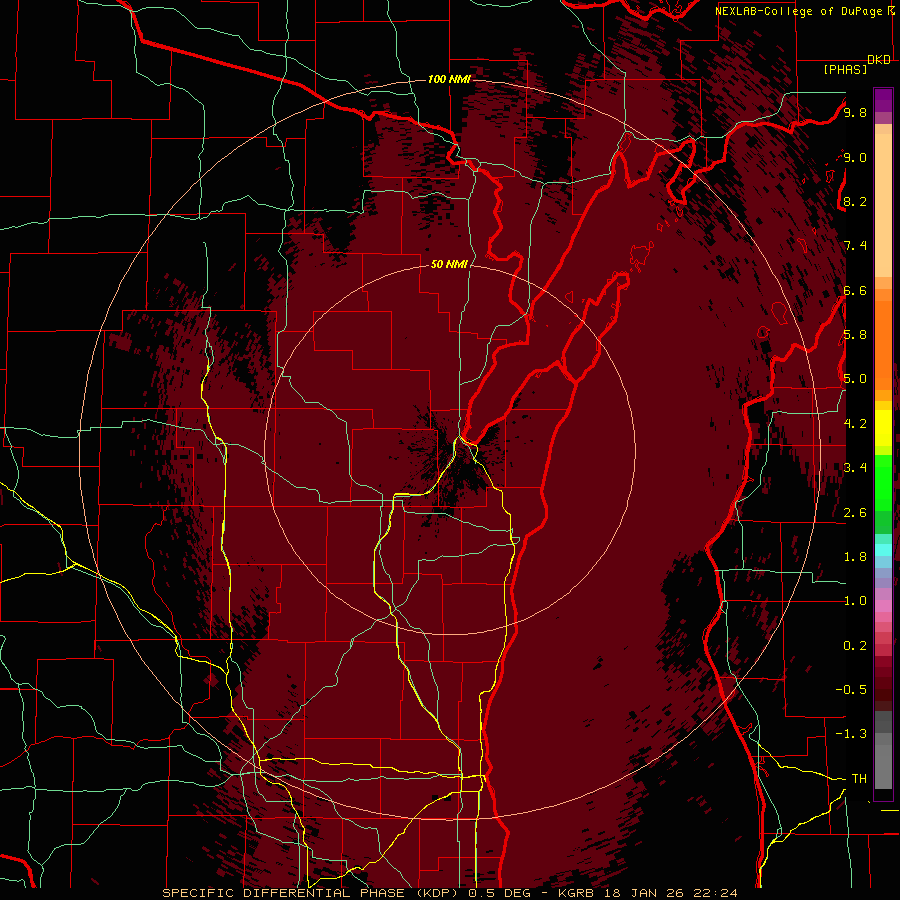The width and height of the screenshot is (900, 900).
Task: Click the 2.6 color scale value
Action: click(855, 512)
